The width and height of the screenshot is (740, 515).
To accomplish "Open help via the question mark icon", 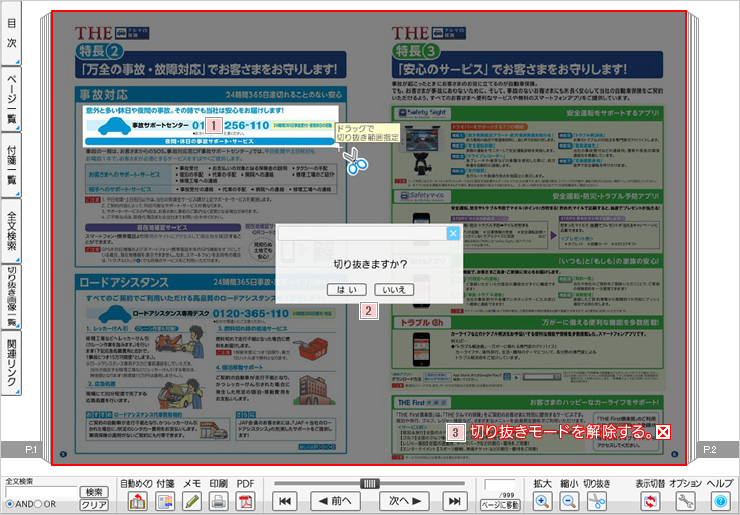I will [720, 501].
